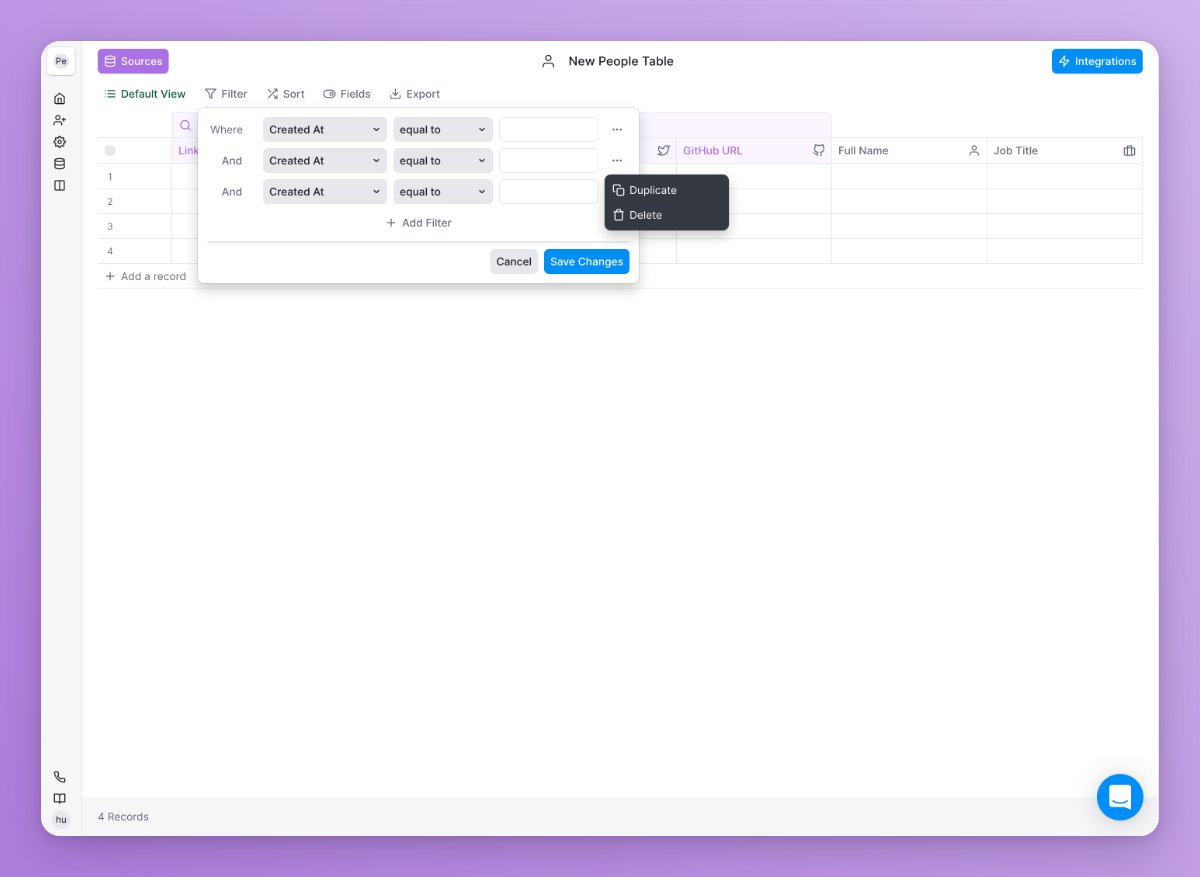The height and width of the screenshot is (877, 1200).
Task: Toggle the select-all circle in table header
Action: tap(110, 151)
